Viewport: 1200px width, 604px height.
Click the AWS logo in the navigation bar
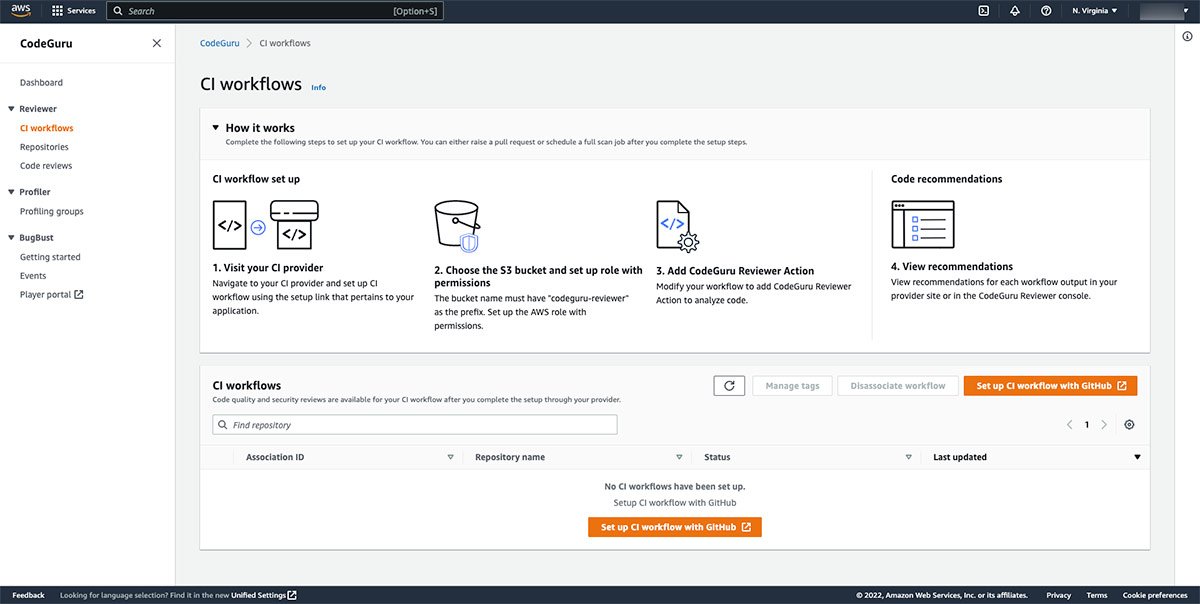point(21,10)
